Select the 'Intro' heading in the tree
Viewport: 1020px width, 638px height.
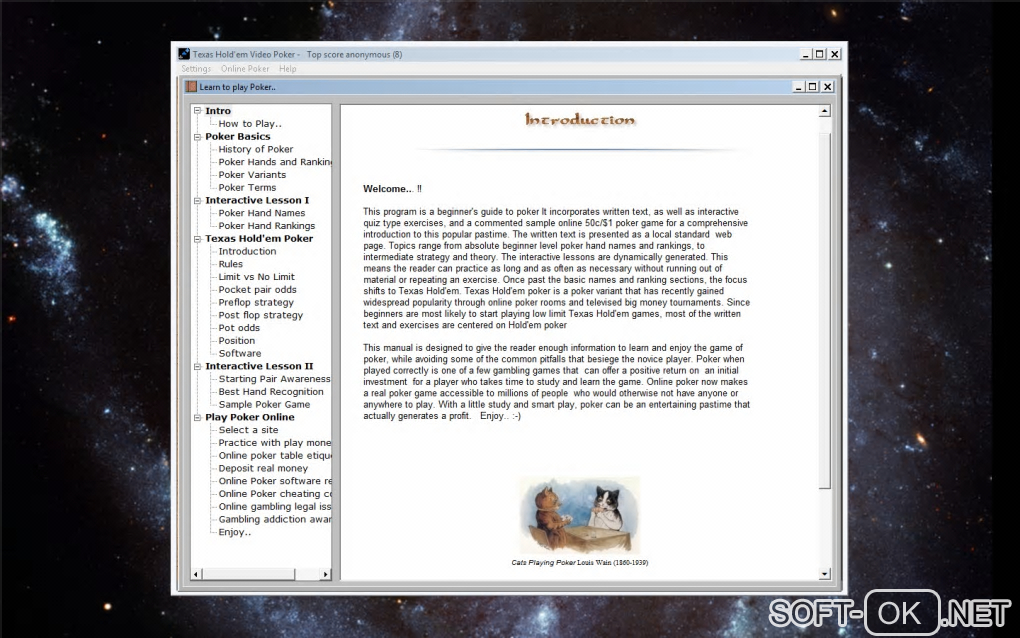[x=218, y=111]
